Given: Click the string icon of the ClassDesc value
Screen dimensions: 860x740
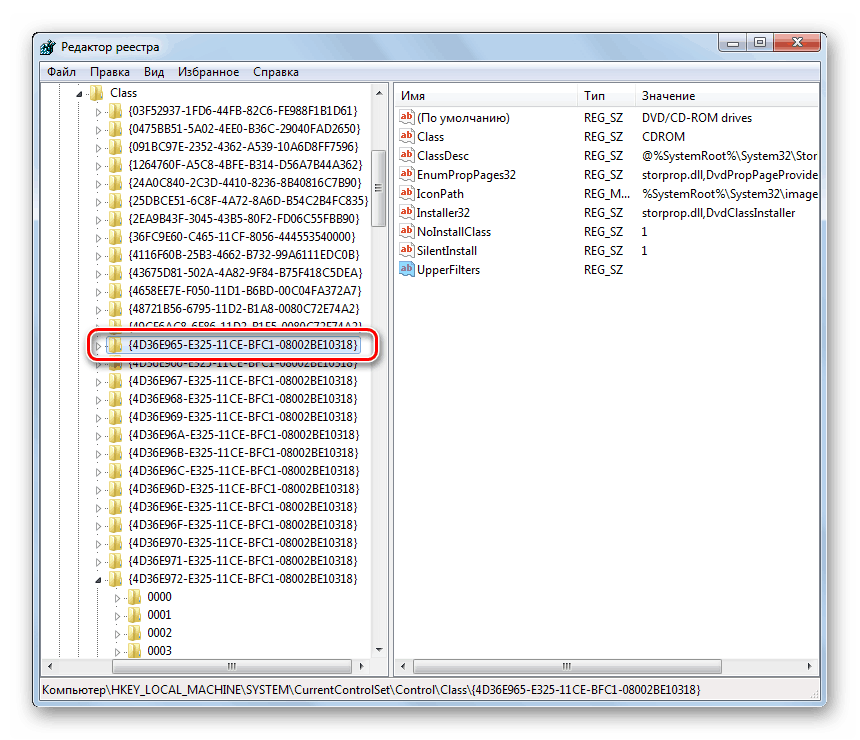Looking at the screenshot, I should (406, 155).
